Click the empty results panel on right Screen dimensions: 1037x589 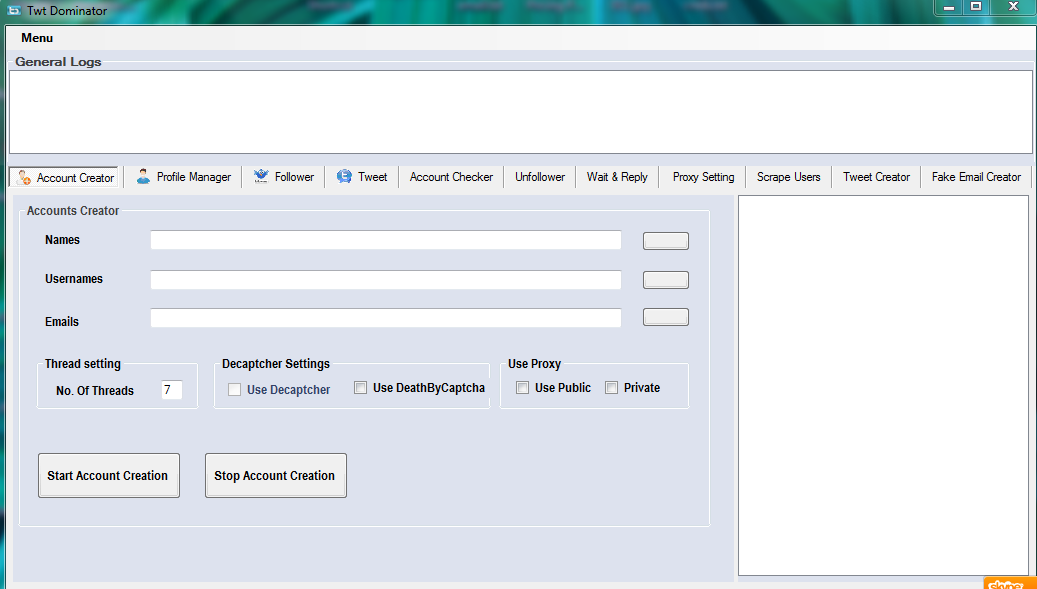pos(884,385)
